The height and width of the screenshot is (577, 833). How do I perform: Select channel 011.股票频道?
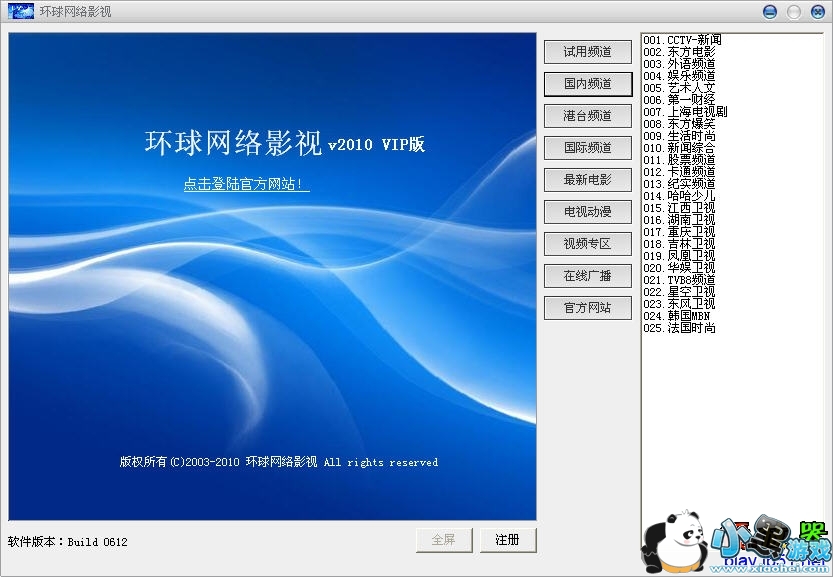point(679,160)
